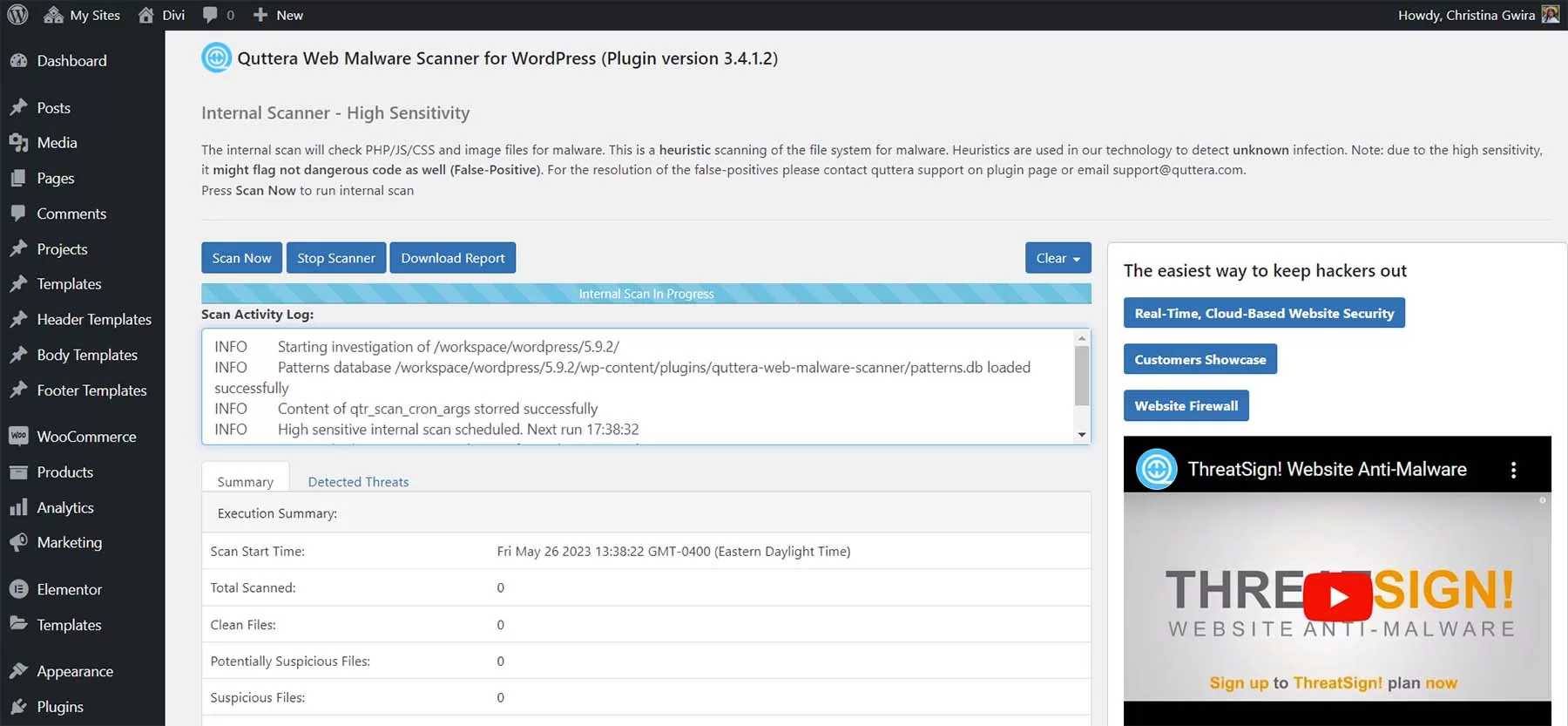
Task: Click the Header Templates pin icon
Action: [x=18, y=319]
